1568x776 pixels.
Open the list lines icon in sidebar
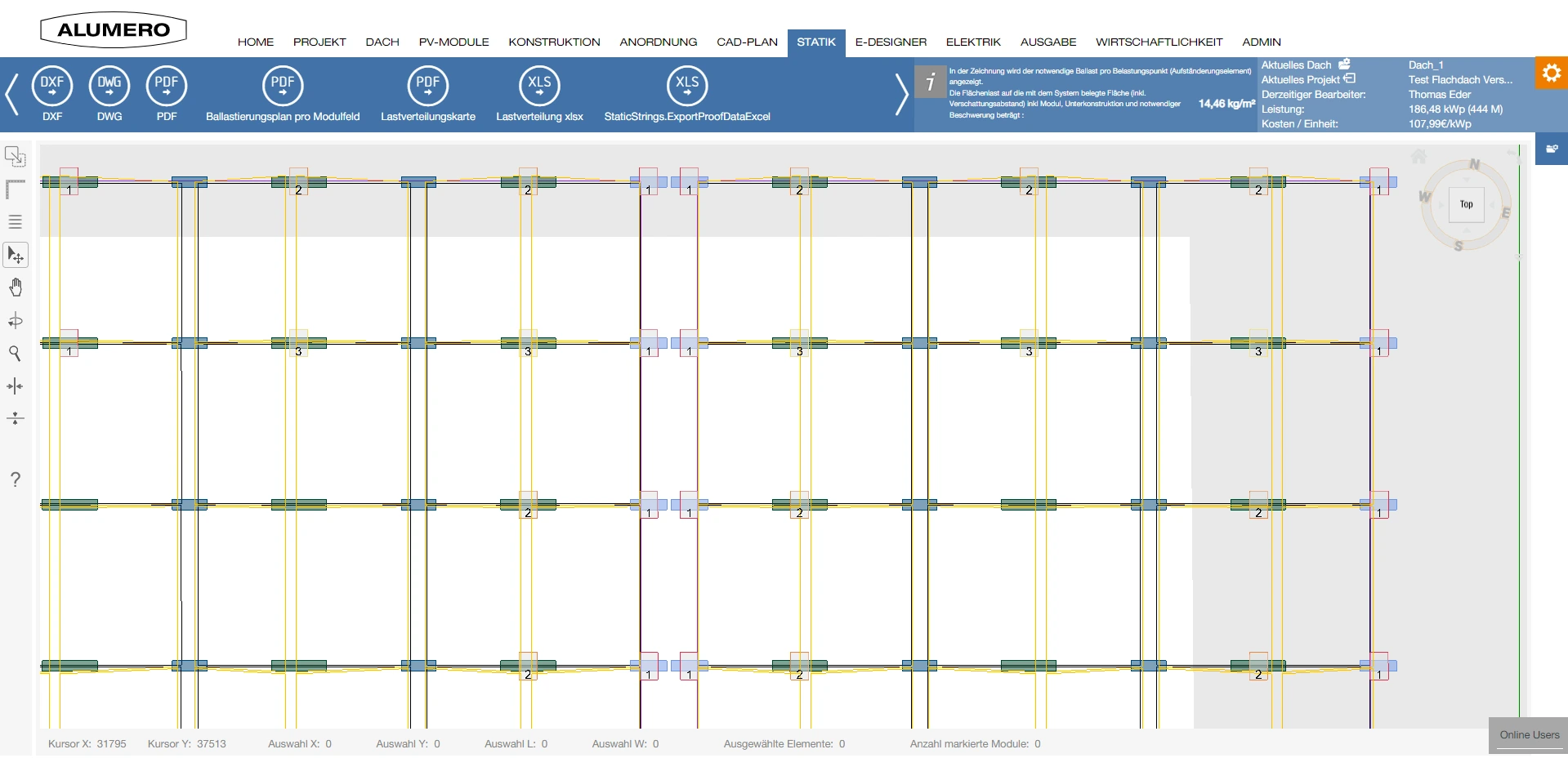16,221
